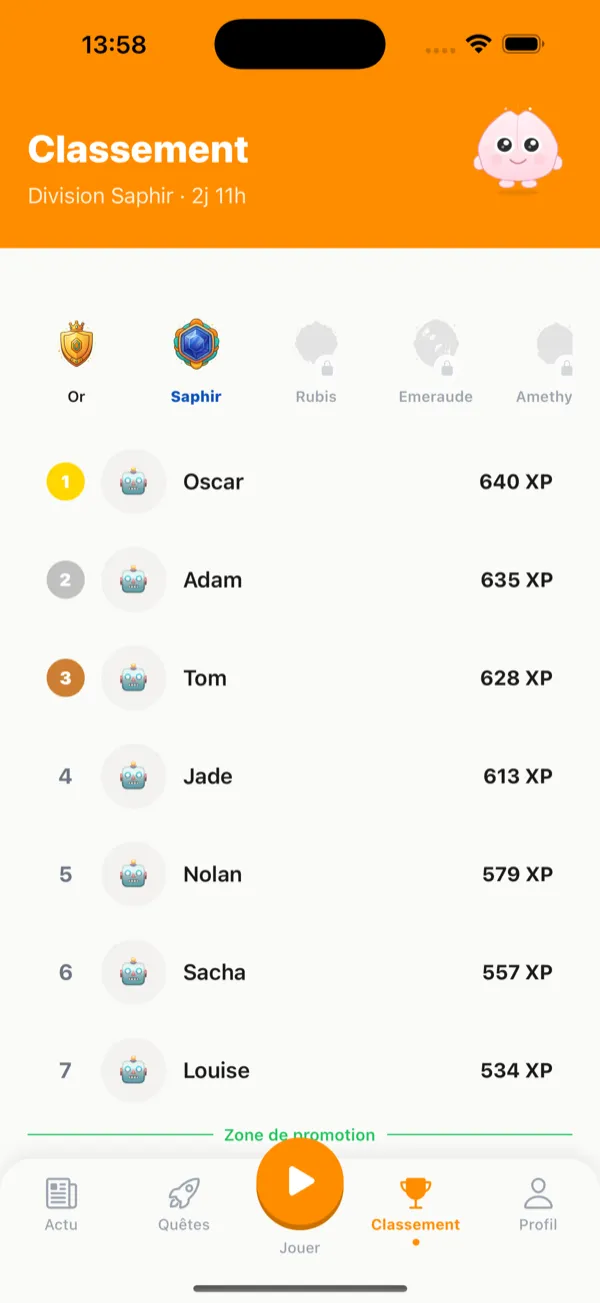Image resolution: width=600 pixels, height=1303 pixels.
Task: Open Oscar's robot avatar
Action: pos(134,482)
